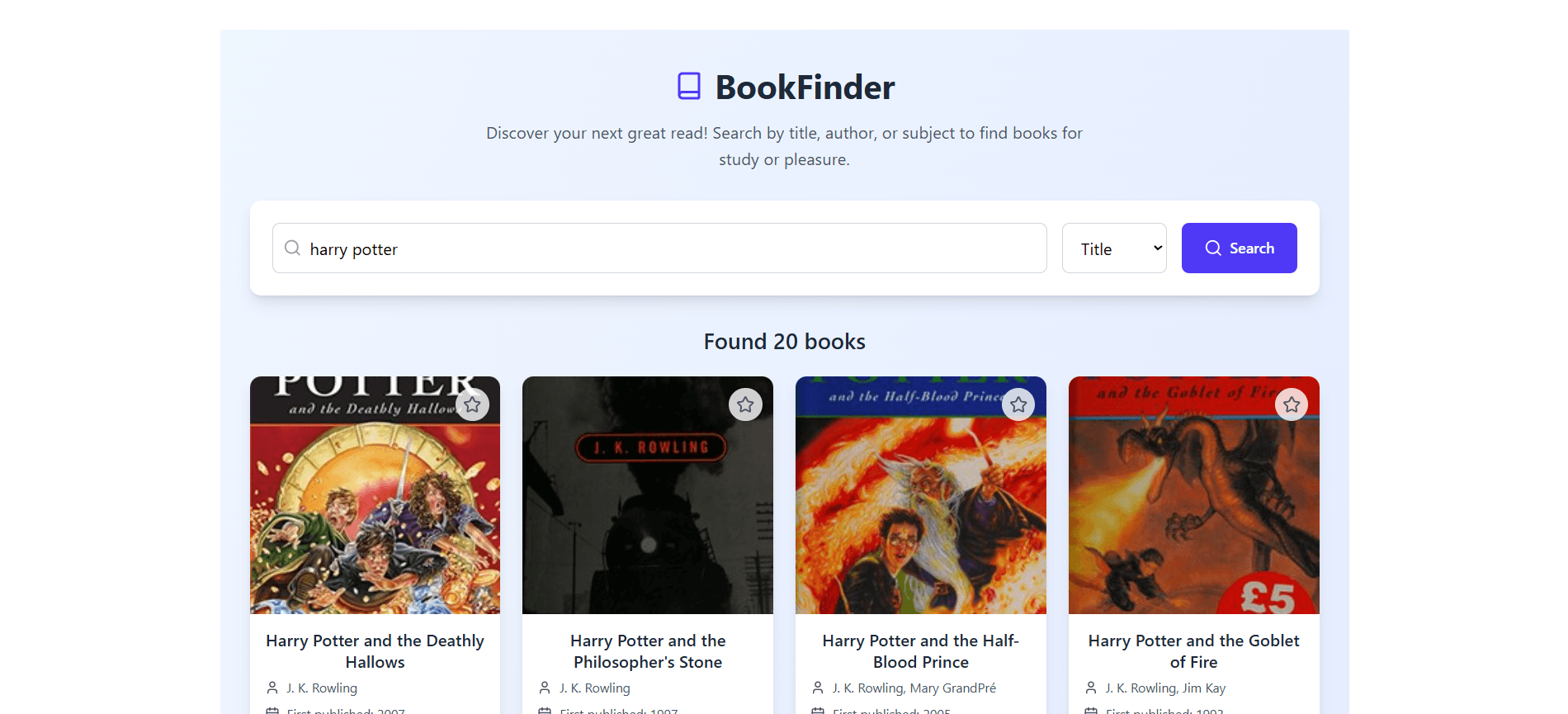The height and width of the screenshot is (714, 1568).
Task: Click author icon beside J. K. Rowling, Mary GrandPré
Action: (818, 688)
